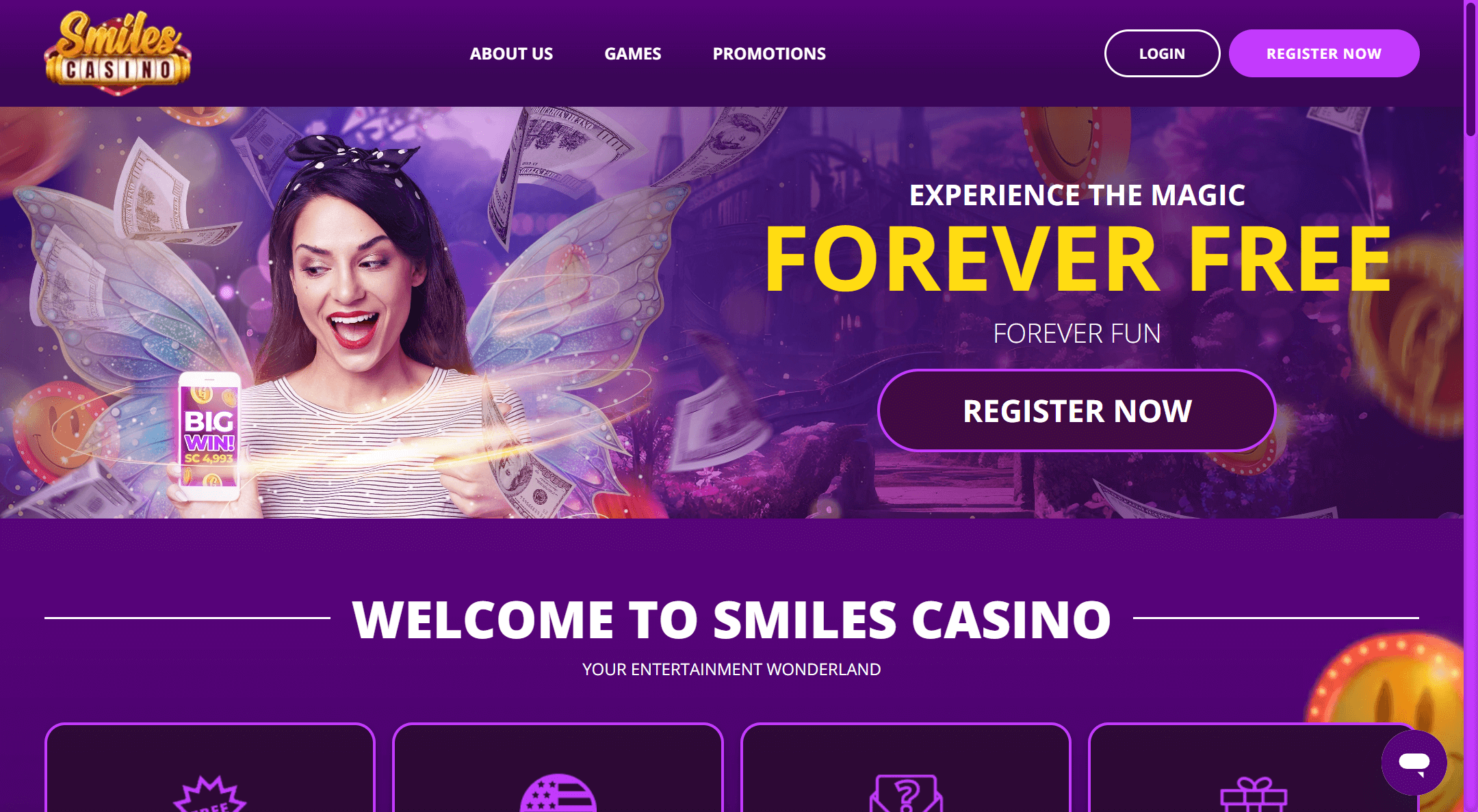
Task: Click Register Now in the header
Action: tap(1324, 53)
